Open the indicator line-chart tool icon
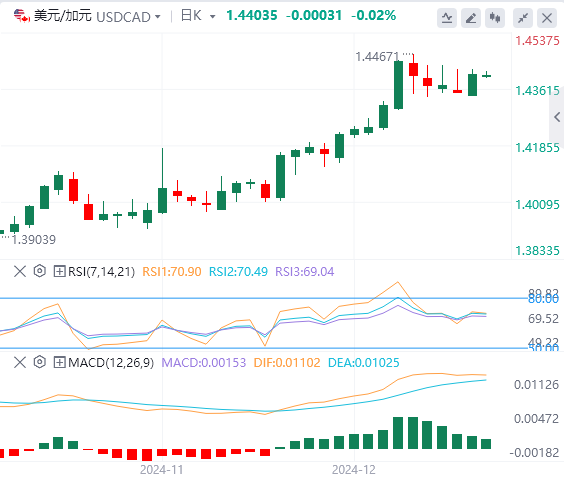 (447, 18)
